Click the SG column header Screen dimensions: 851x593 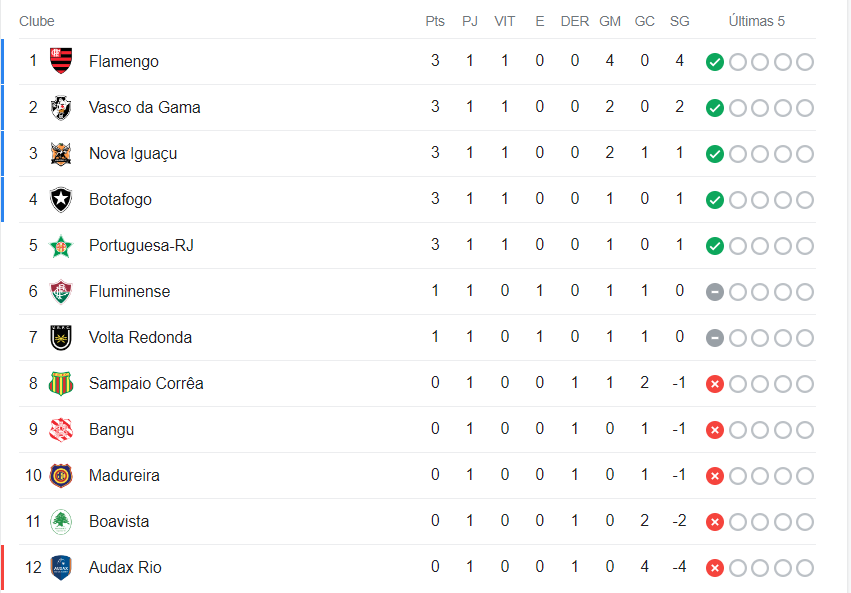tap(680, 21)
